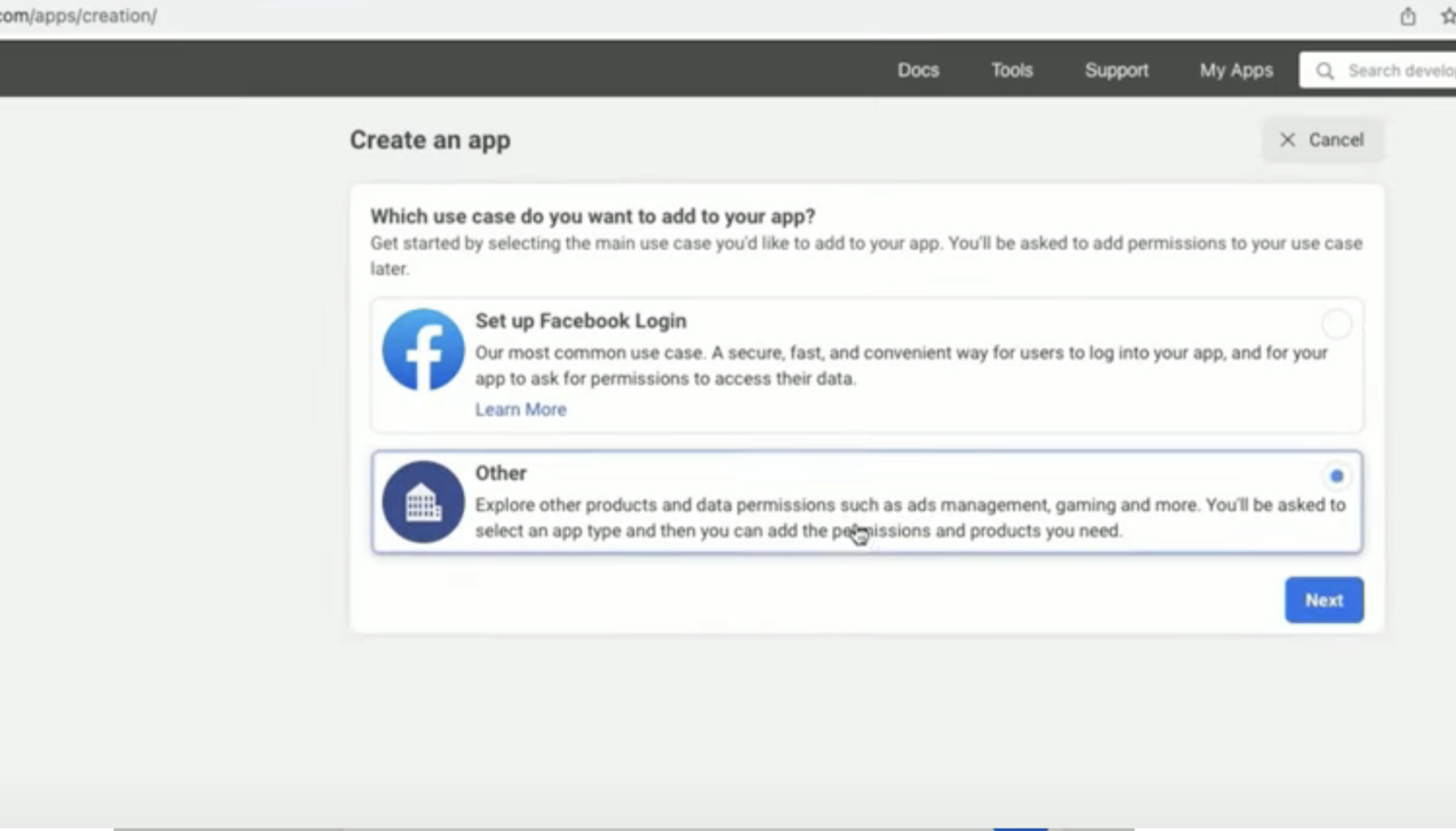This screenshot has height=831, width=1456.
Task: Click Next to proceed with app creation
Action: coord(1323,600)
